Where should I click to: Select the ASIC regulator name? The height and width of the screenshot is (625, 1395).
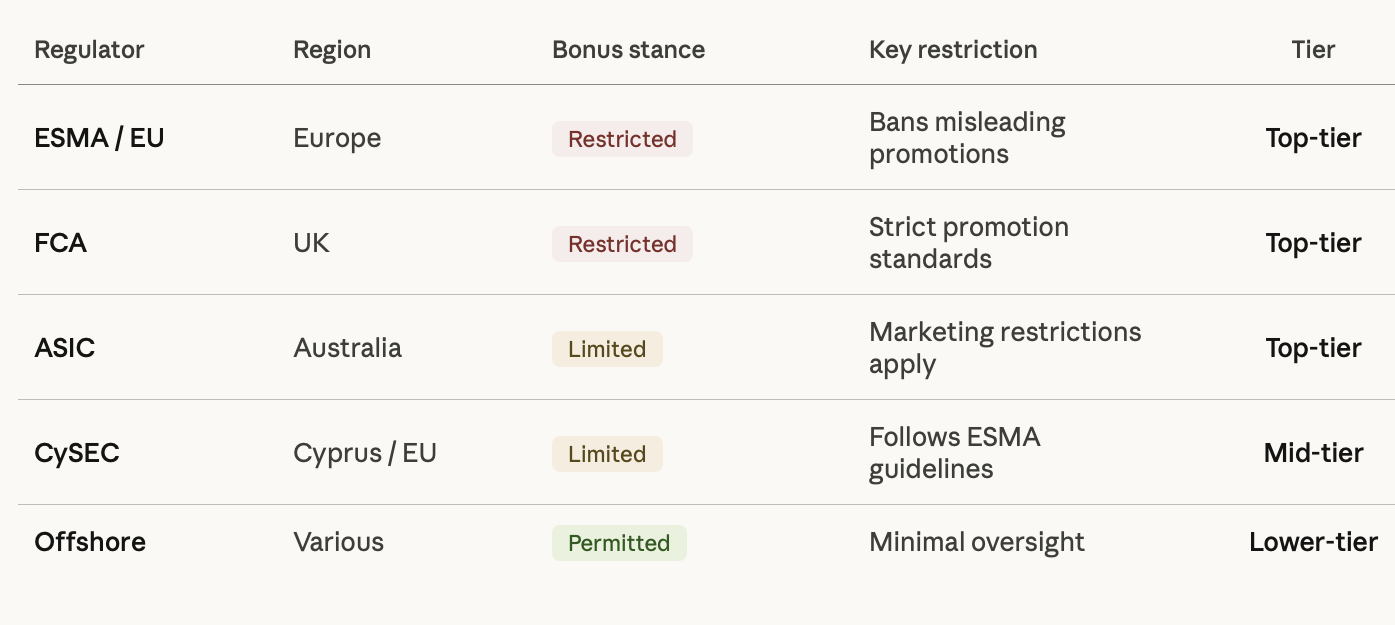coord(65,348)
